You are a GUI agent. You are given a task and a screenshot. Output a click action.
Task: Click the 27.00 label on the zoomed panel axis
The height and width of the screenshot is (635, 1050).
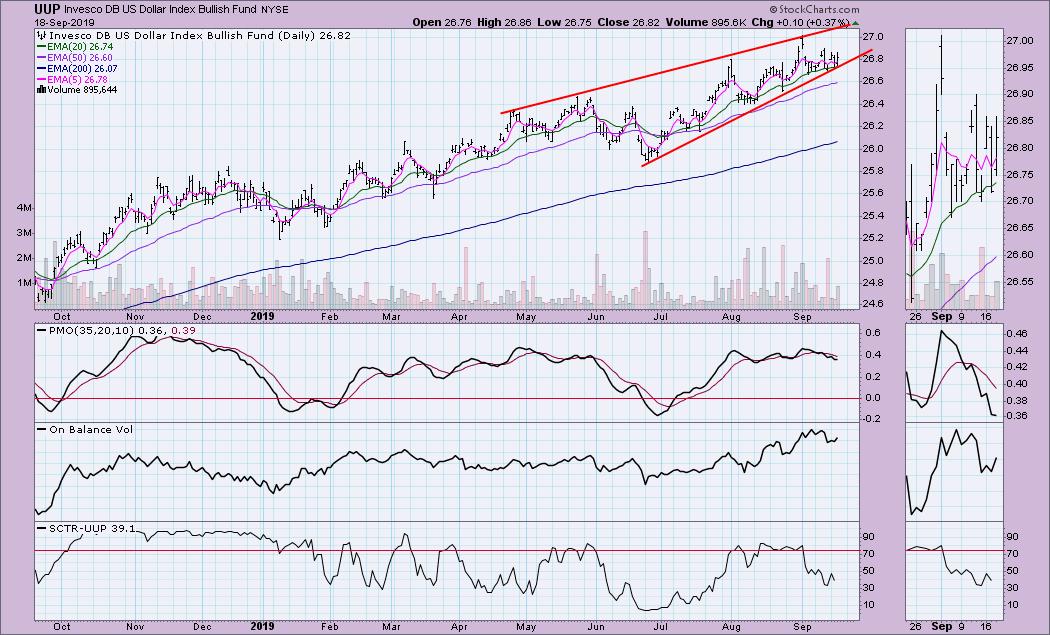click(1022, 41)
